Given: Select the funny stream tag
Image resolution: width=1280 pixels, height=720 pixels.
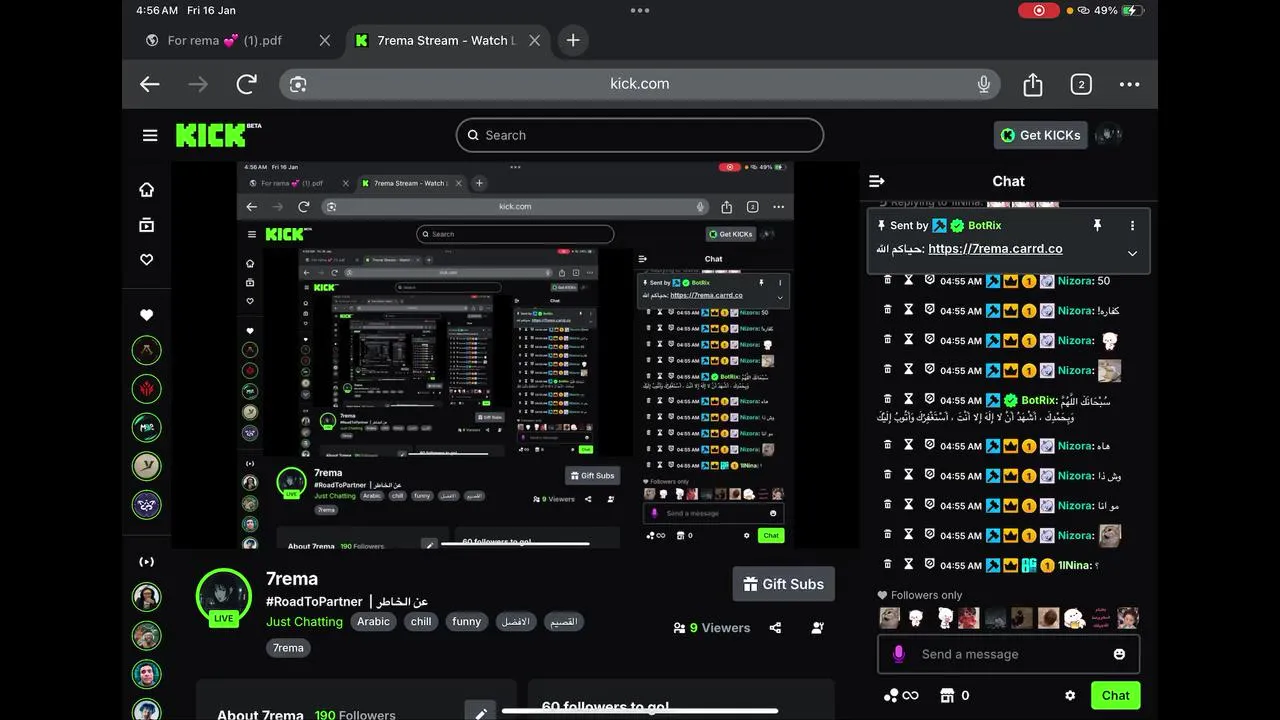Looking at the screenshot, I should coord(466,621).
